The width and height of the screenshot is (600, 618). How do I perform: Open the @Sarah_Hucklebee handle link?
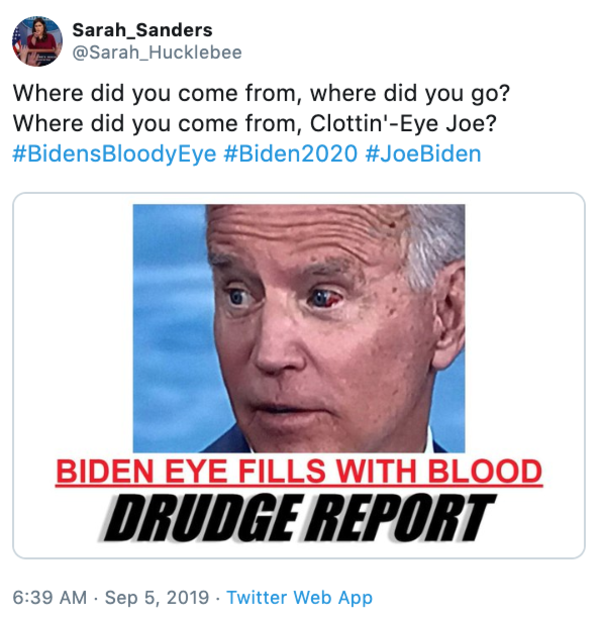157,53
